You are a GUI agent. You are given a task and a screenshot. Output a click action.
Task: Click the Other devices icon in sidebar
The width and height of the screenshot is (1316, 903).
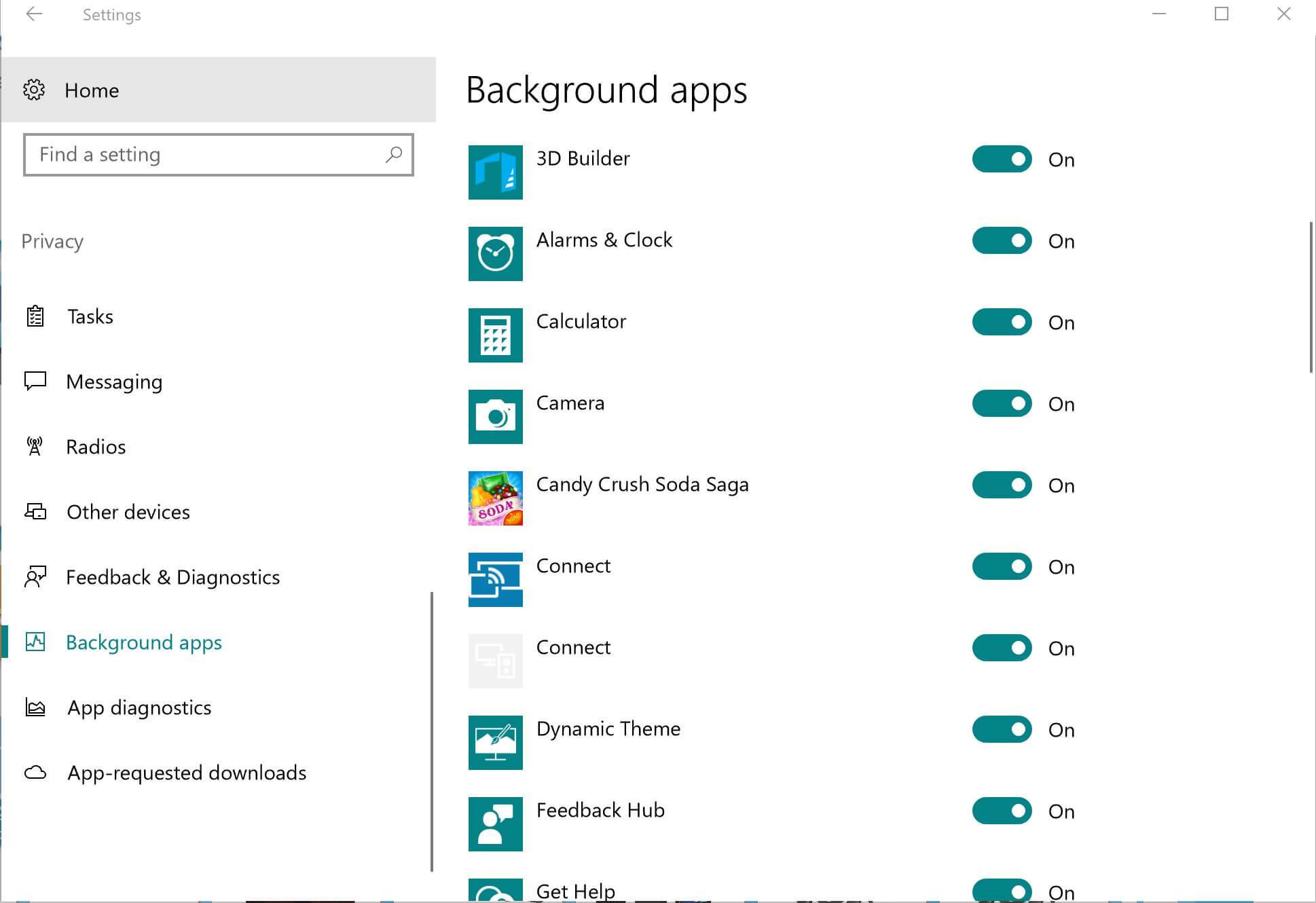35,512
